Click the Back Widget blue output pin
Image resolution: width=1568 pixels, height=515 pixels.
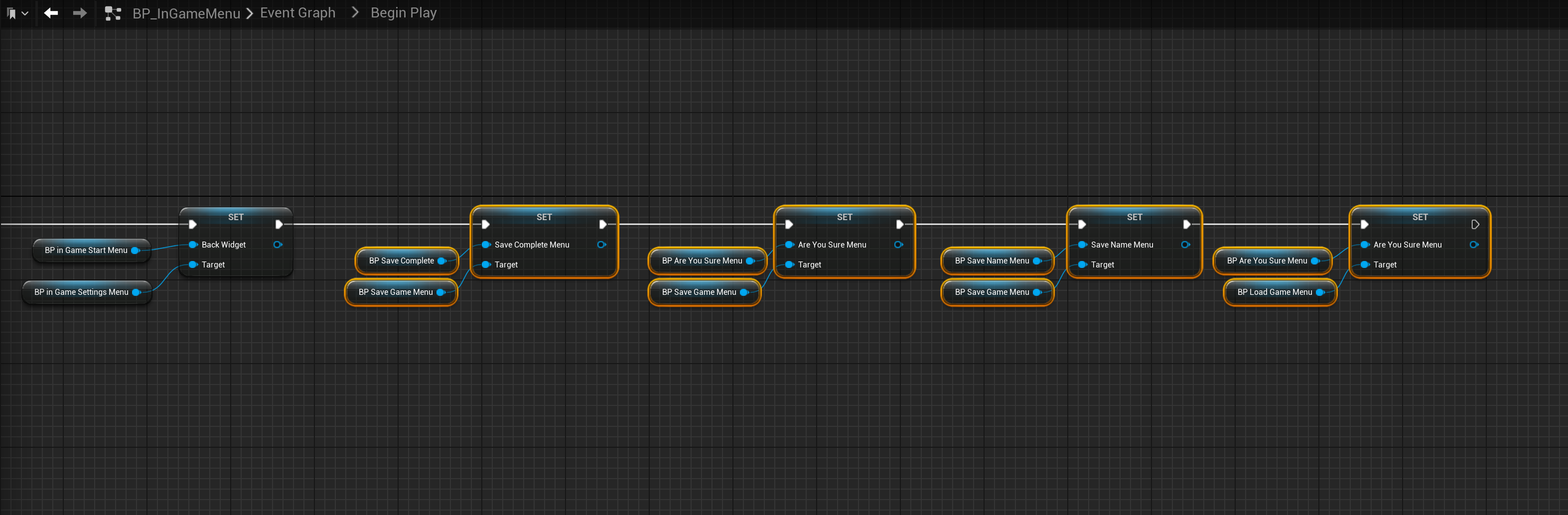[278, 245]
